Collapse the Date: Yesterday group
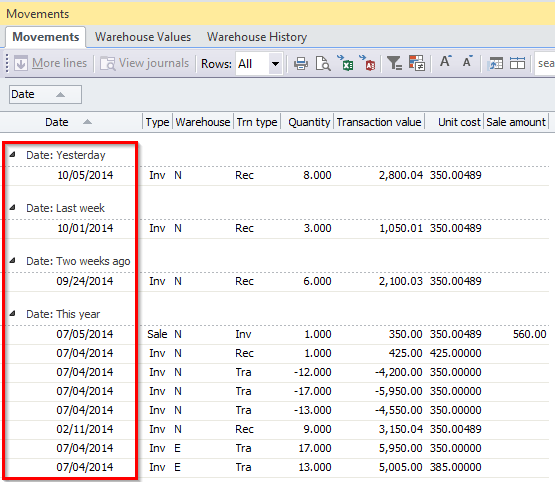The image size is (555, 482). coord(13,154)
